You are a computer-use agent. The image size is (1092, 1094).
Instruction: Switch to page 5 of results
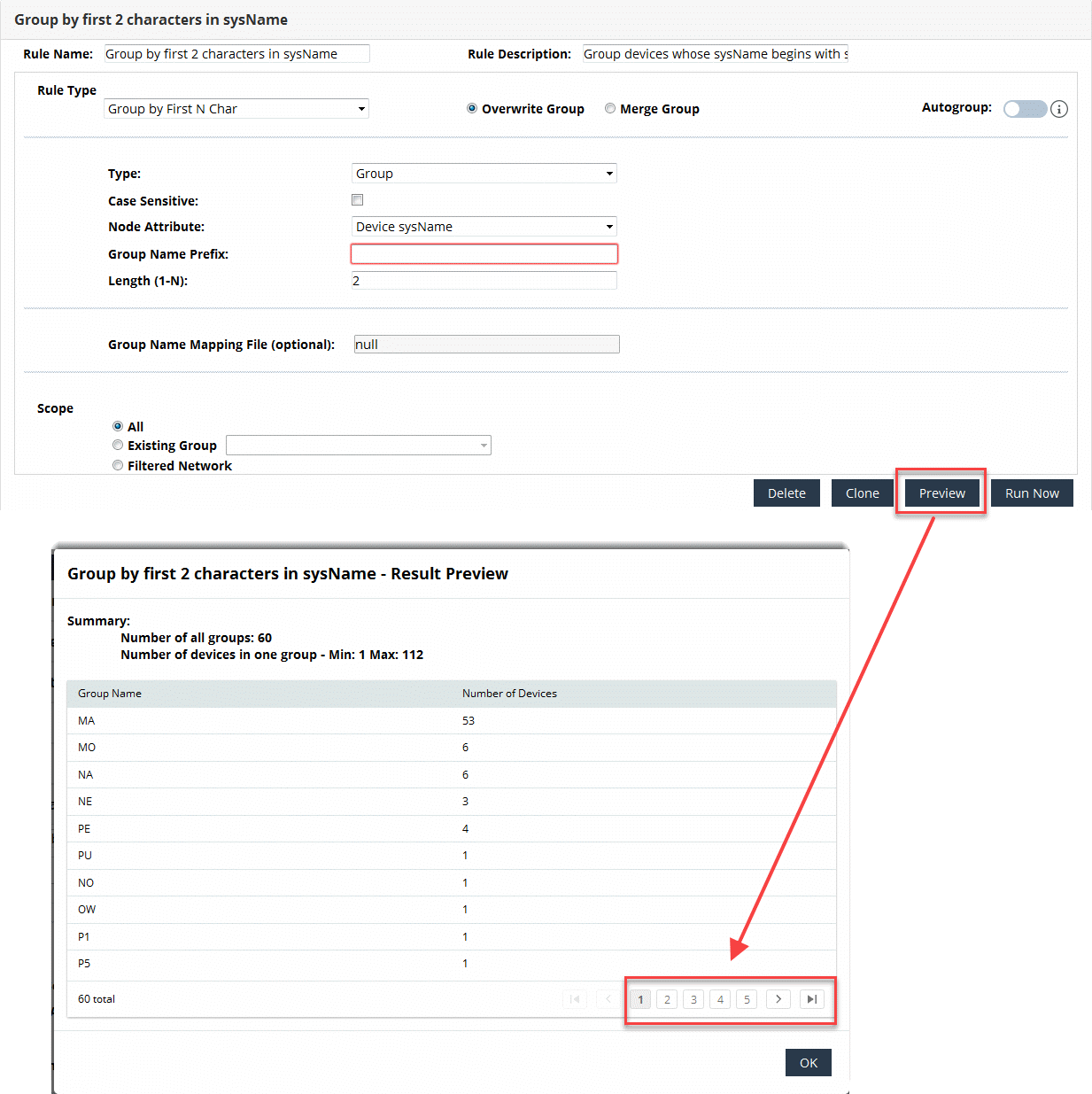[x=747, y=999]
